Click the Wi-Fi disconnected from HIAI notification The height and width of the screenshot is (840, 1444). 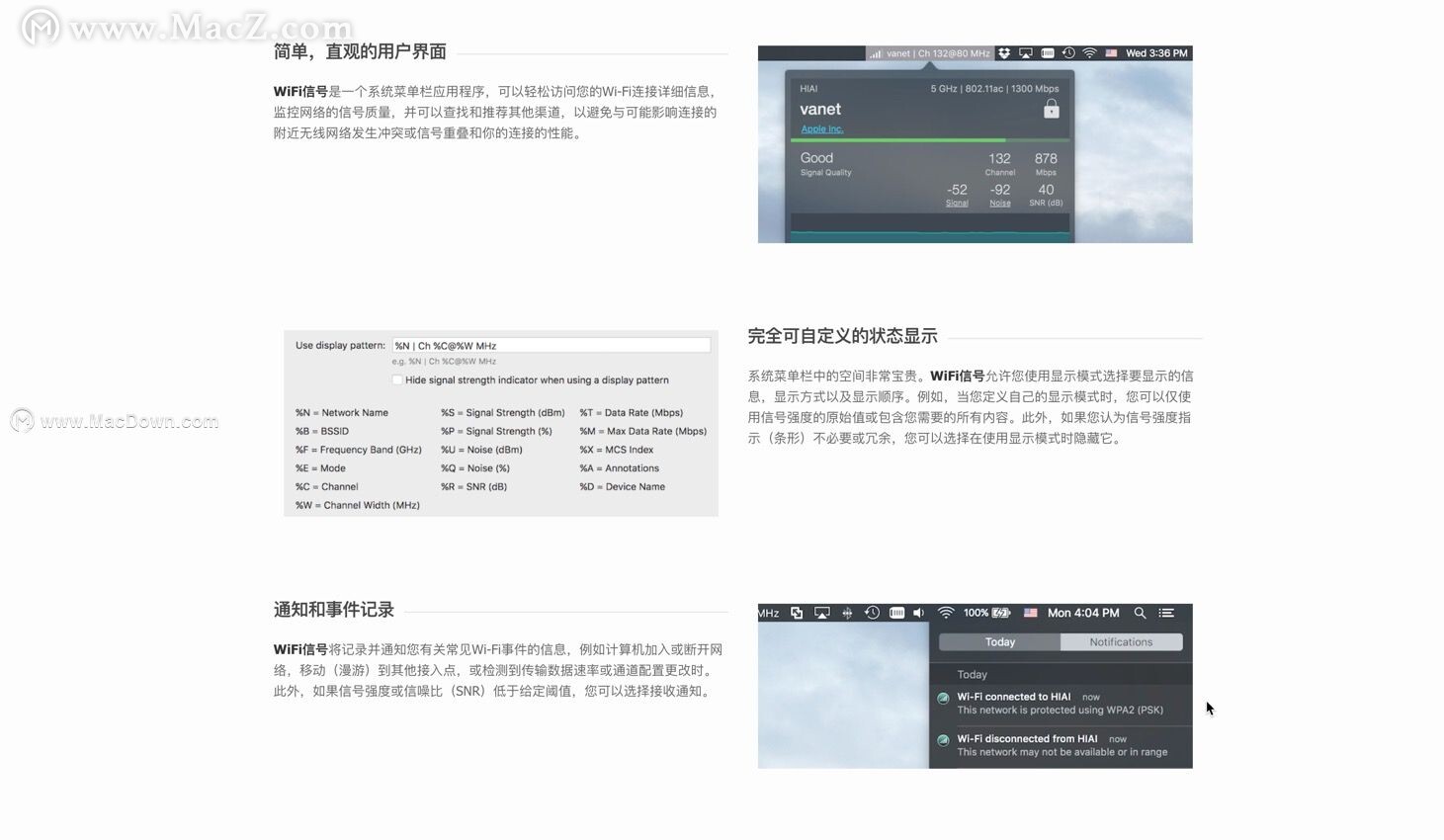point(1061,746)
